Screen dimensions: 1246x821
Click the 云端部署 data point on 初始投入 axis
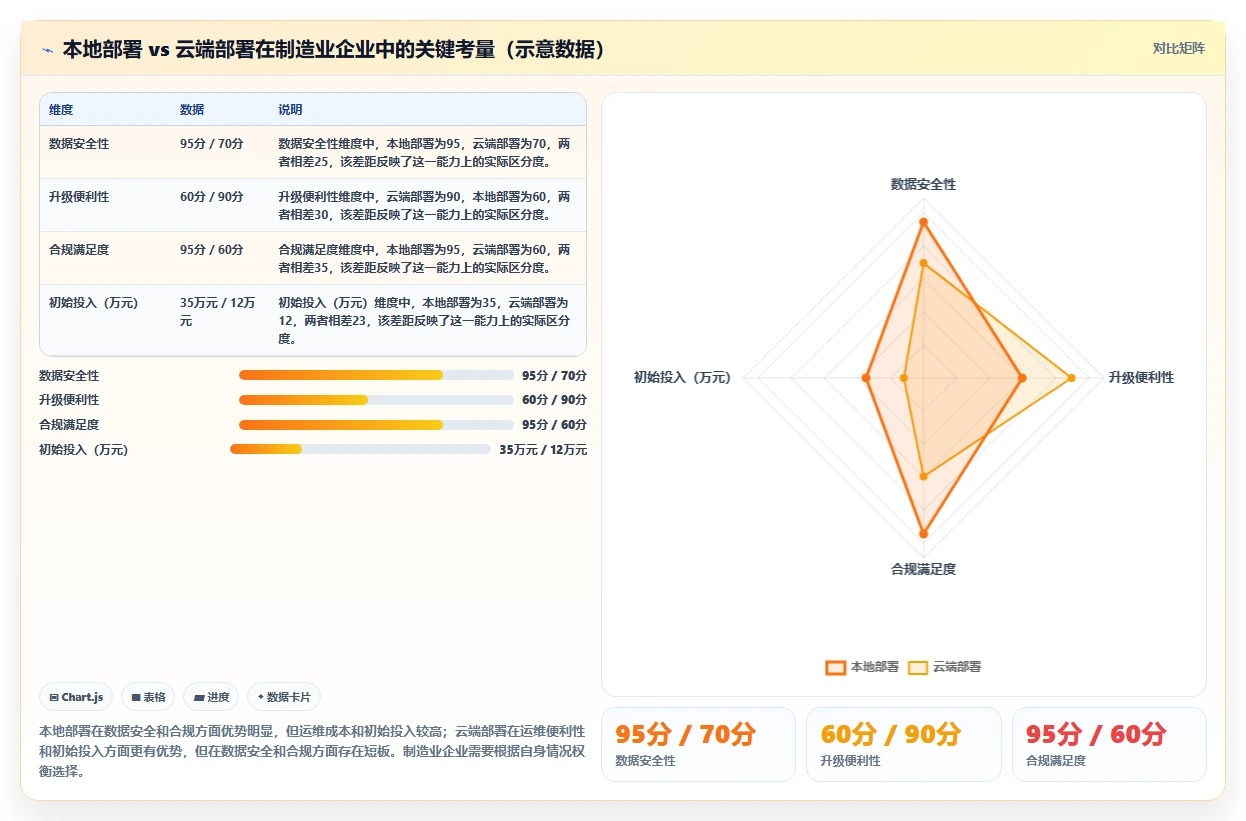(x=904, y=378)
